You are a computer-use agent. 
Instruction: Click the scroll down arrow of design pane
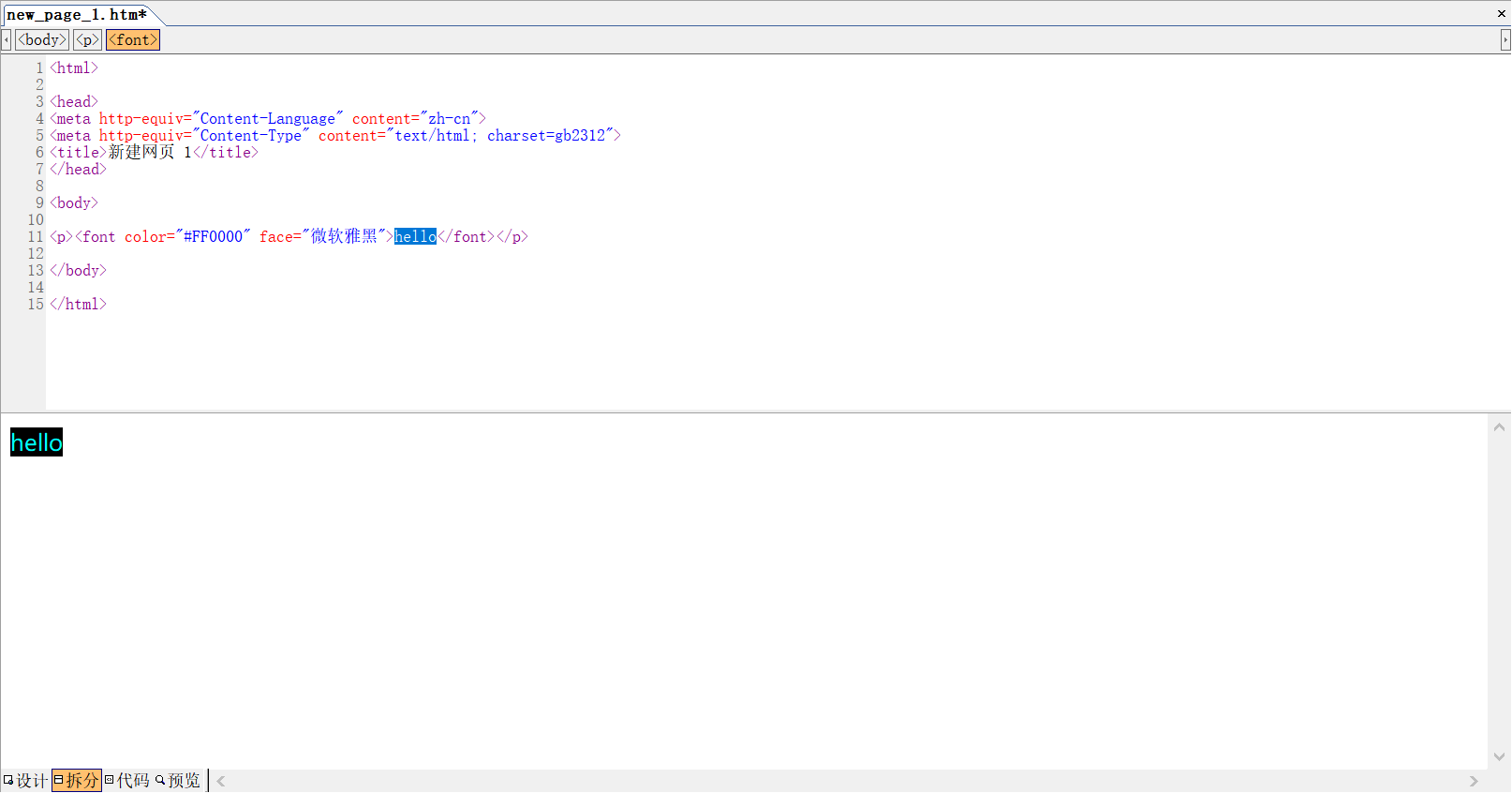[x=1499, y=756]
